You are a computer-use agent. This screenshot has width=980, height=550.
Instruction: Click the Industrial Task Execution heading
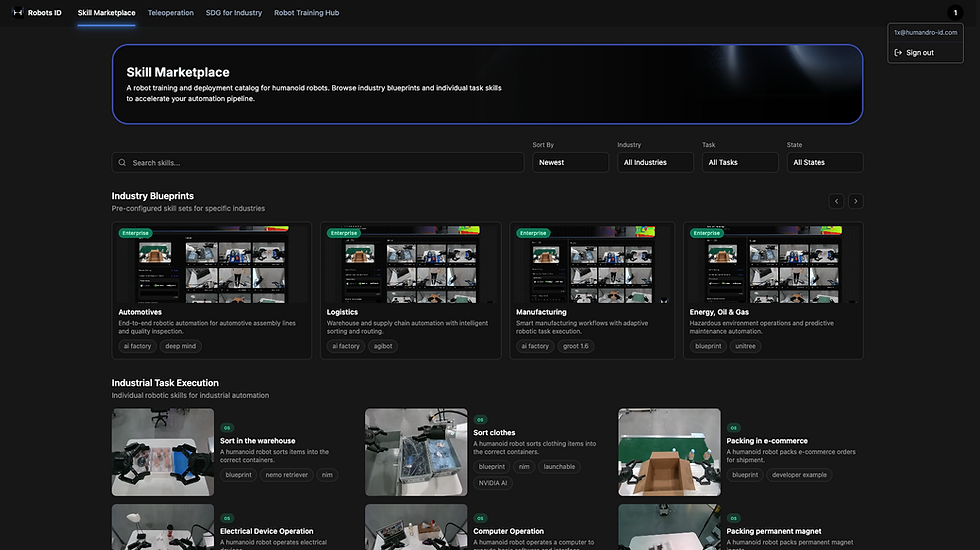[165, 382]
